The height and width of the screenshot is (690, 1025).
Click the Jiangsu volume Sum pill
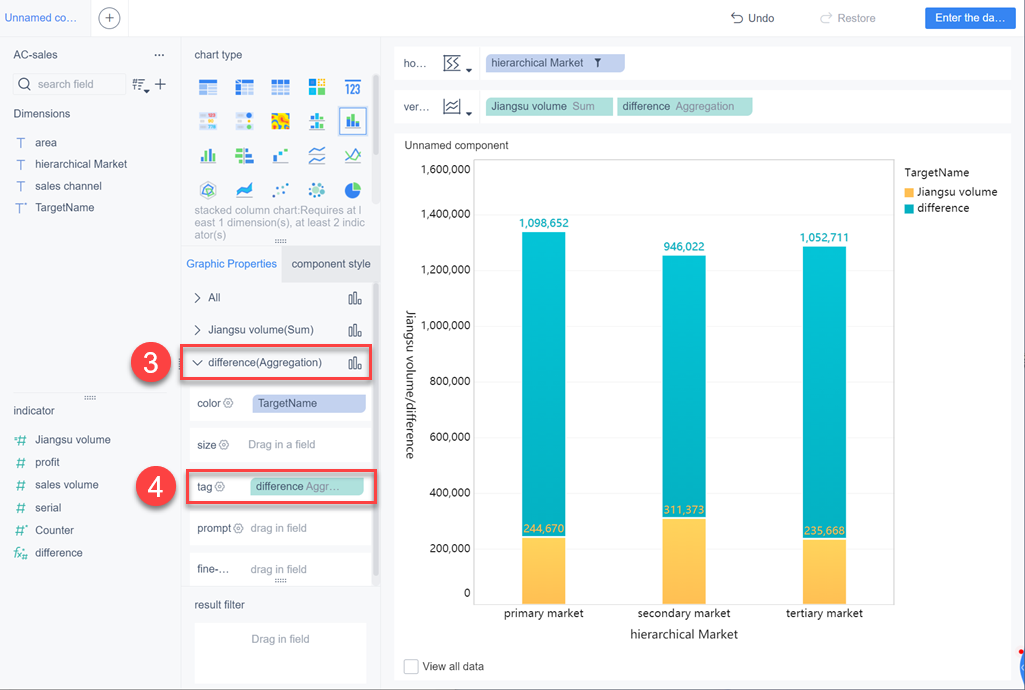coord(549,107)
